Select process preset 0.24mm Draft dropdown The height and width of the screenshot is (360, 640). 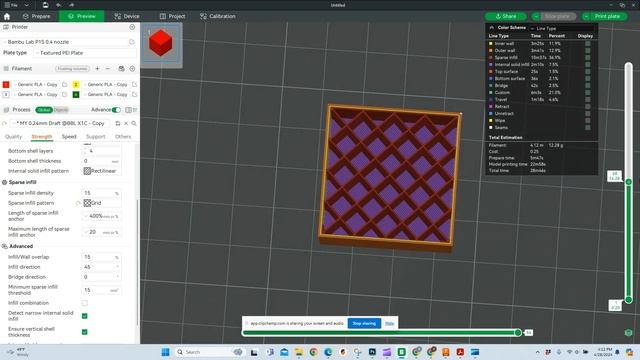tap(60, 123)
